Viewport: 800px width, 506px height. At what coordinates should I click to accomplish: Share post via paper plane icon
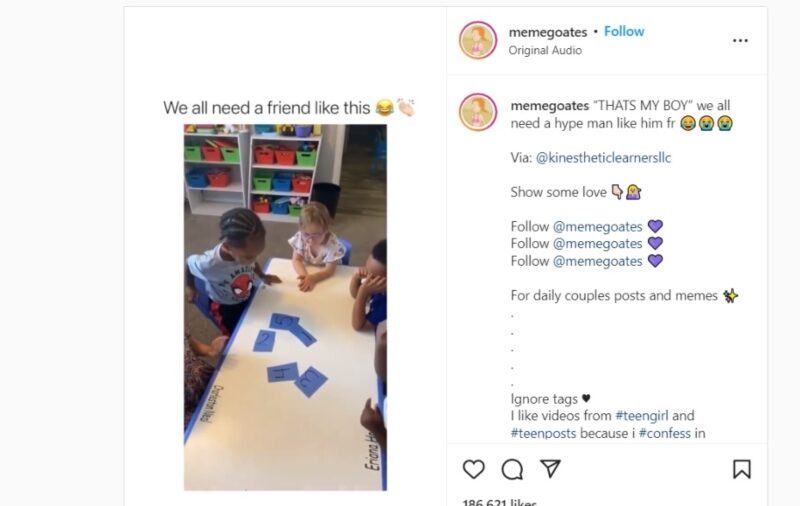[550, 468]
